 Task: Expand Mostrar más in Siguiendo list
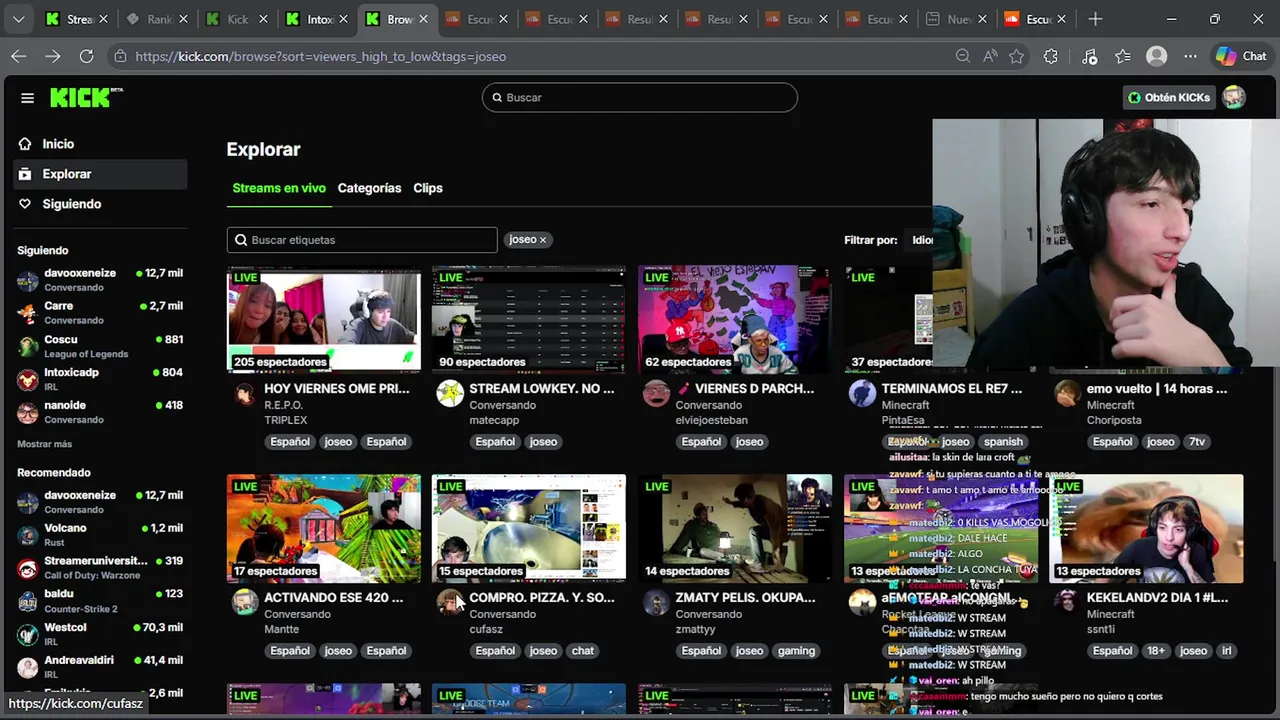point(45,444)
